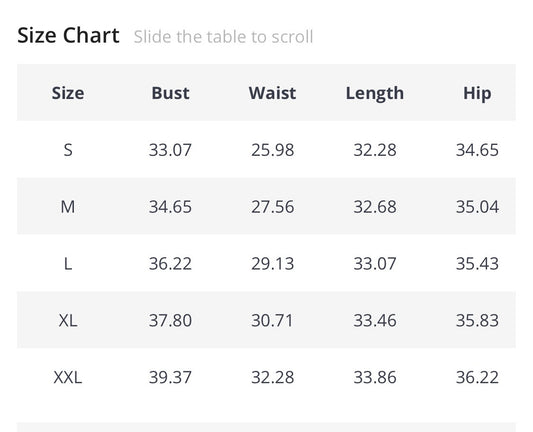Click the Length column header
The image size is (533, 432).
click(x=375, y=93)
